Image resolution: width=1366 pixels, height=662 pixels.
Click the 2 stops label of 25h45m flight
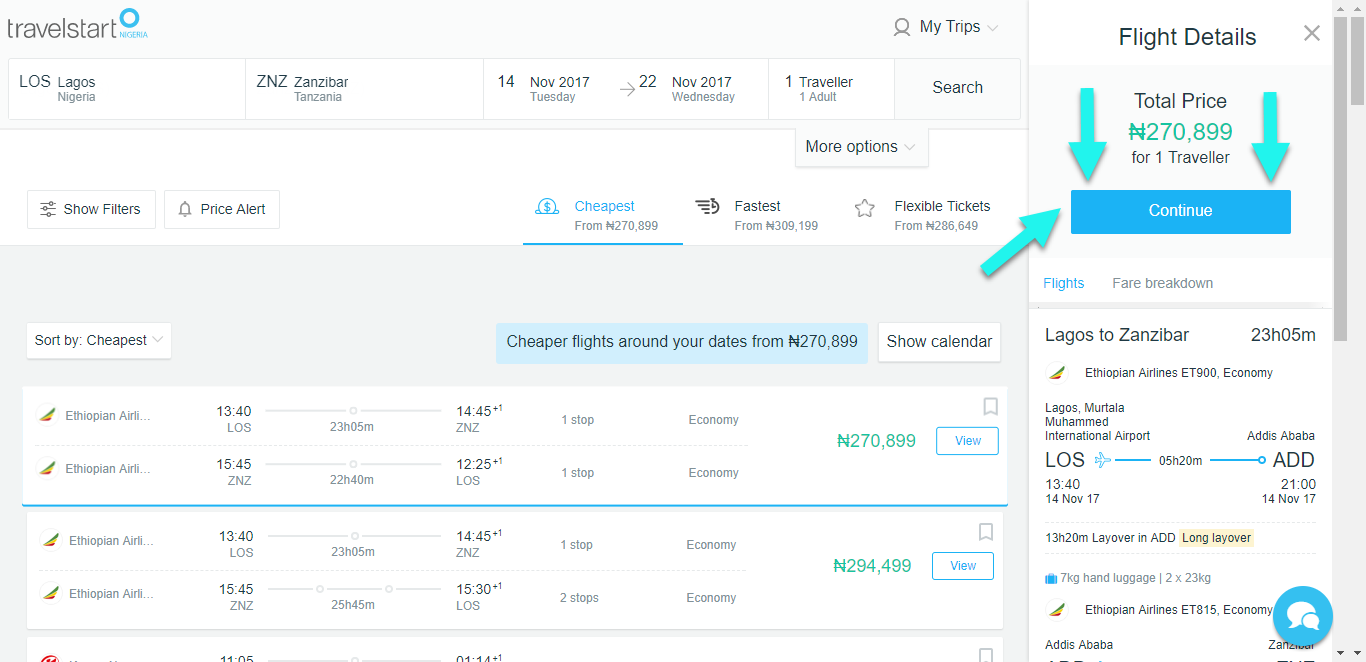point(579,598)
